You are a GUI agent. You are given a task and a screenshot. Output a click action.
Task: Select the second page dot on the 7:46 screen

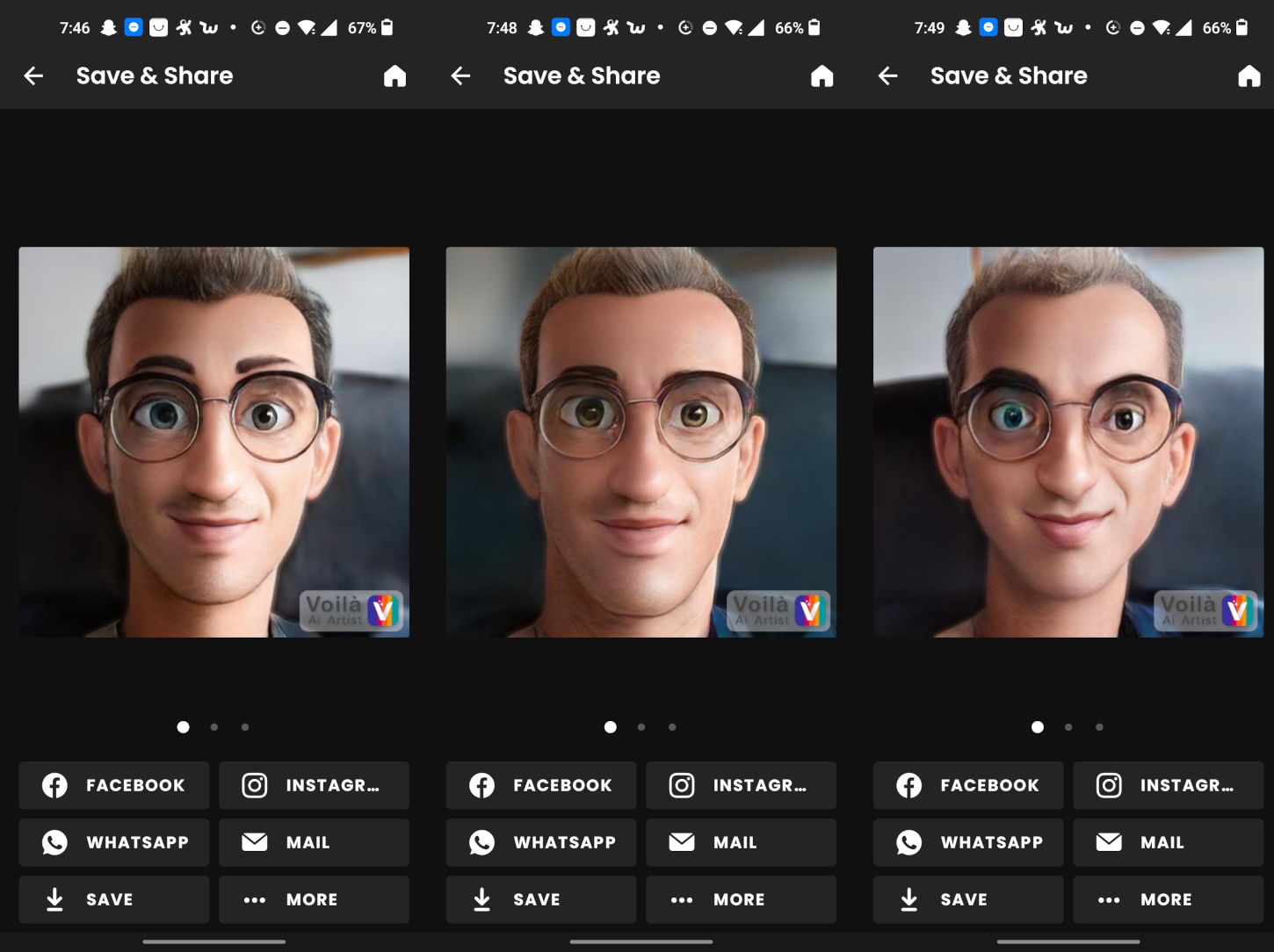(x=214, y=727)
